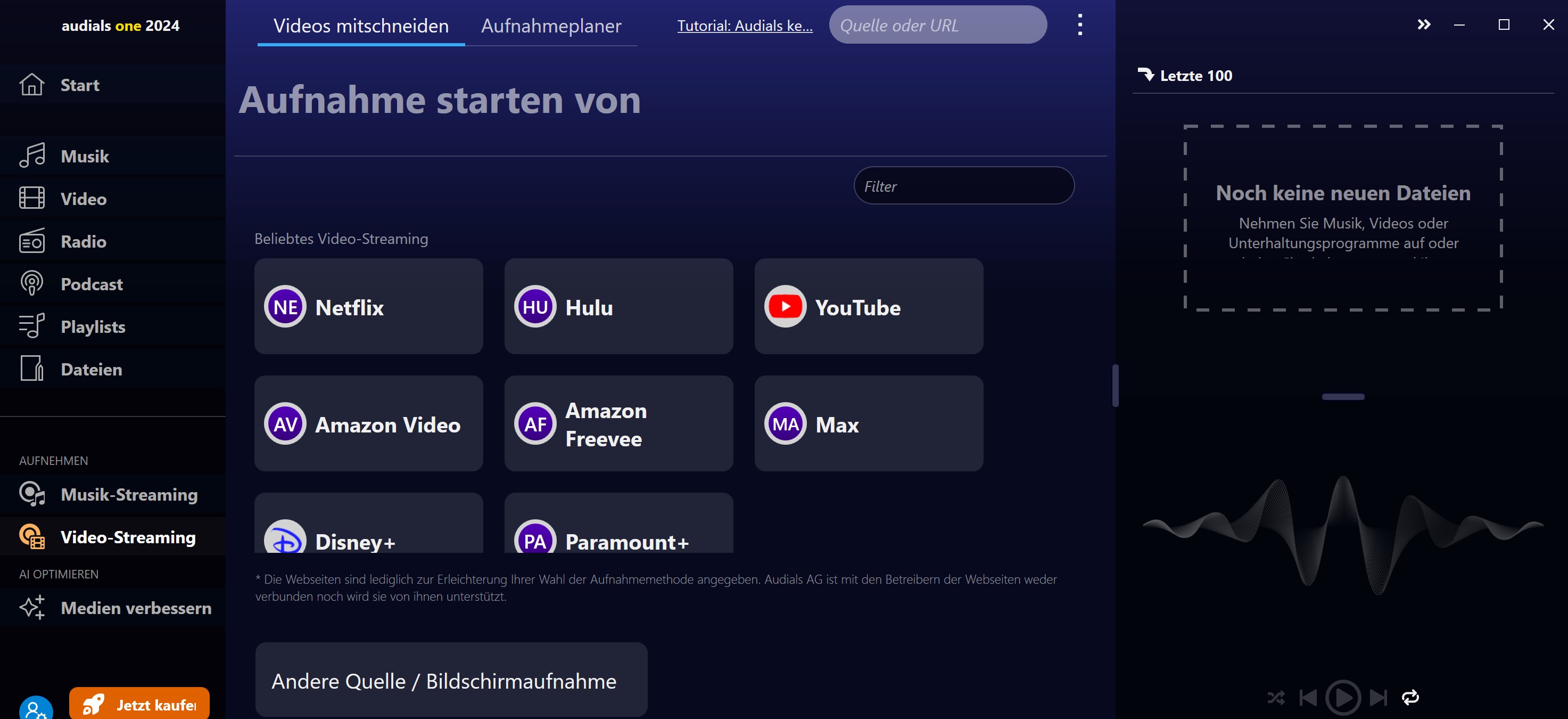
Task: Open Playlists section in sidebar
Action: click(113, 326)
